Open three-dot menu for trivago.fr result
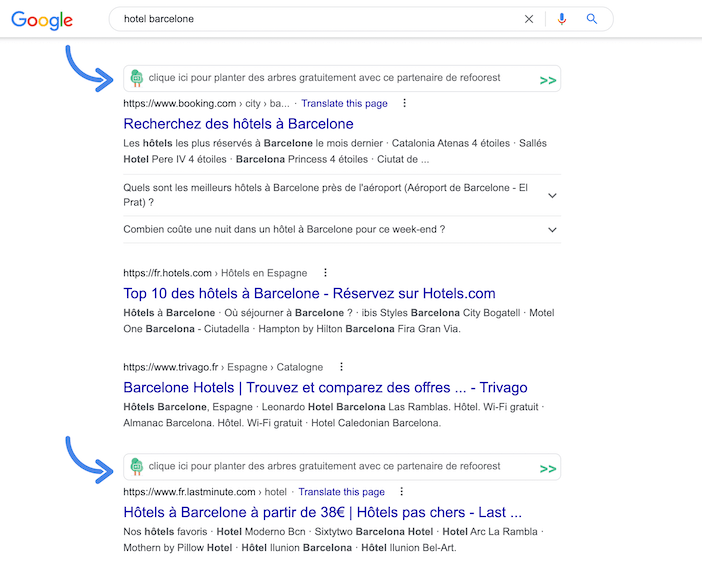 (341, 367)
